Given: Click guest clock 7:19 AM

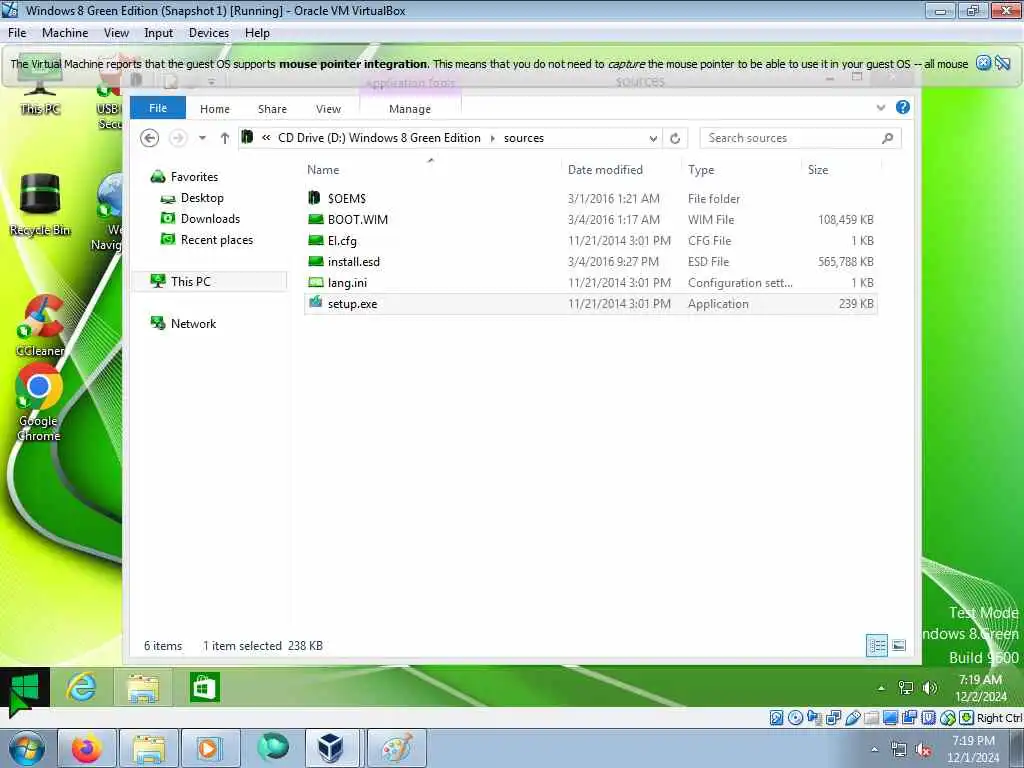Looking at the screenshot, I should (x=980, y=680).
